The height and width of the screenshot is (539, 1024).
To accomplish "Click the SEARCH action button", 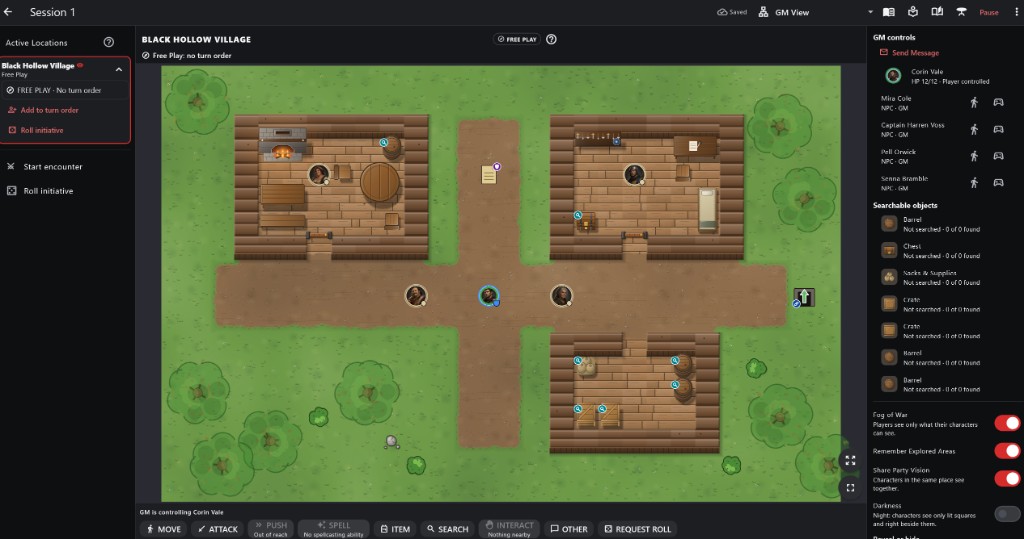I will 447,529.
